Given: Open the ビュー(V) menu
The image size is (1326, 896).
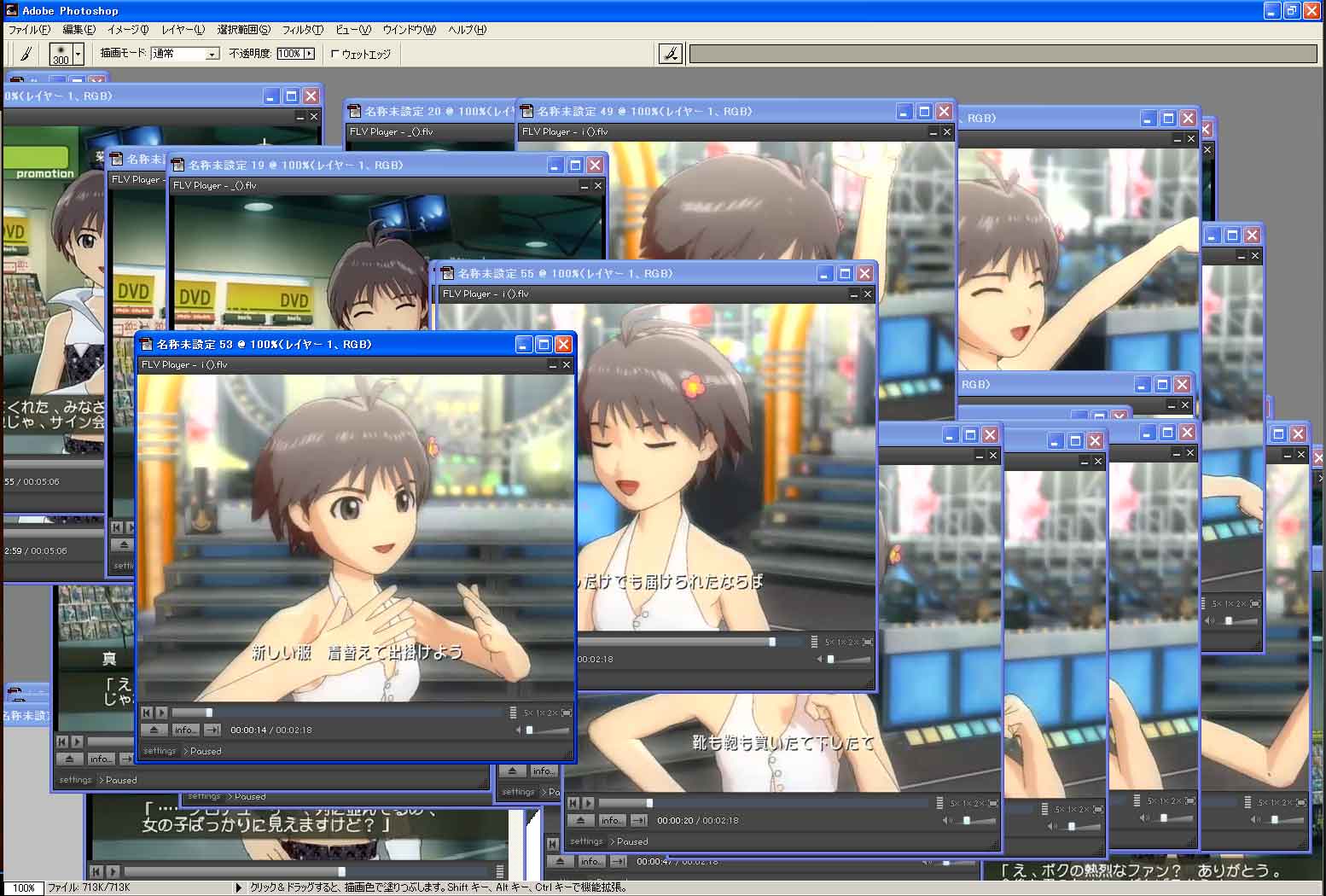Looking at the screenshot, I should (353, 30).
